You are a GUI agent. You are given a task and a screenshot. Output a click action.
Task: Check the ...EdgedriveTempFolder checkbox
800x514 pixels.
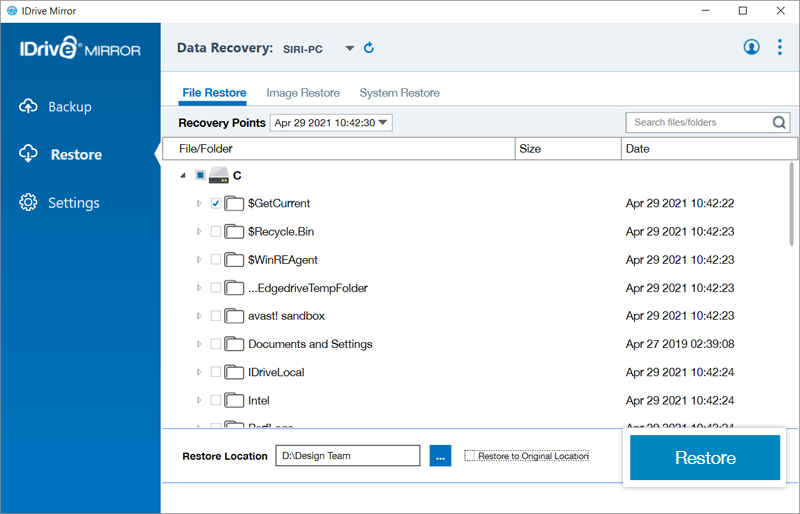(216, 288)
